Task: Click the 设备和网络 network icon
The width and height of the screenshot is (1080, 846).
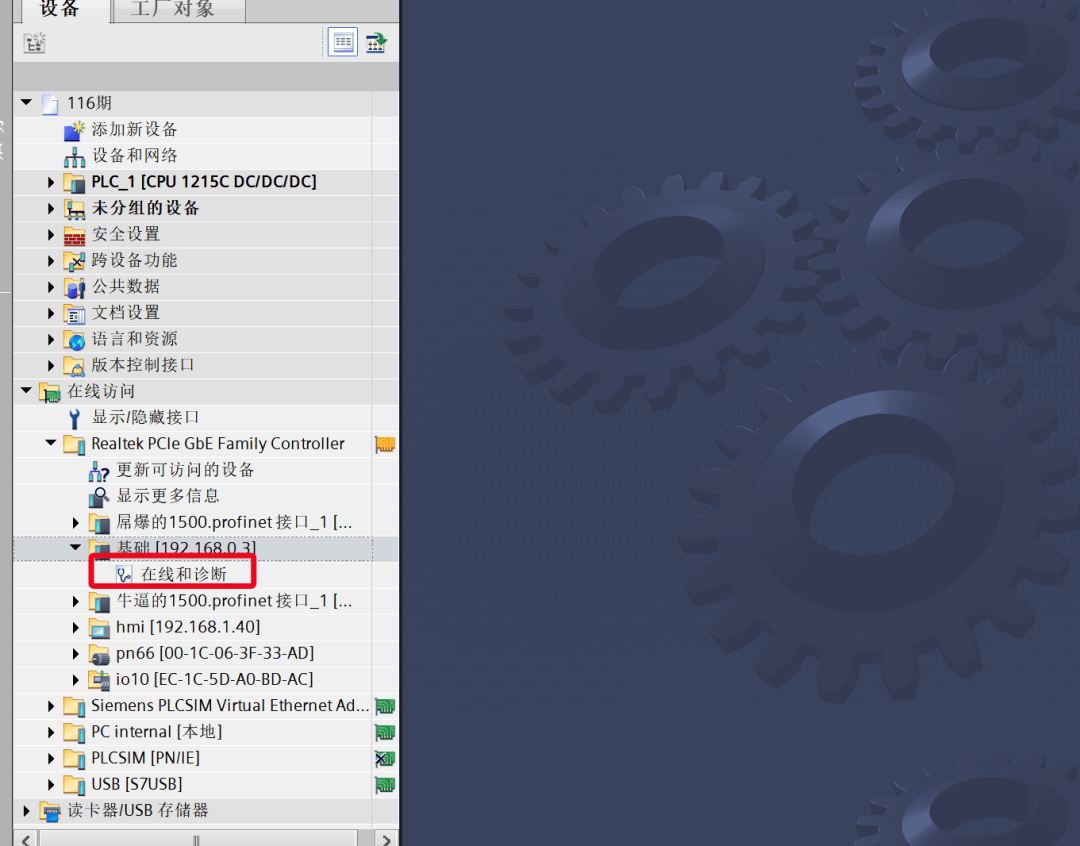Action: tap(74, 156)
